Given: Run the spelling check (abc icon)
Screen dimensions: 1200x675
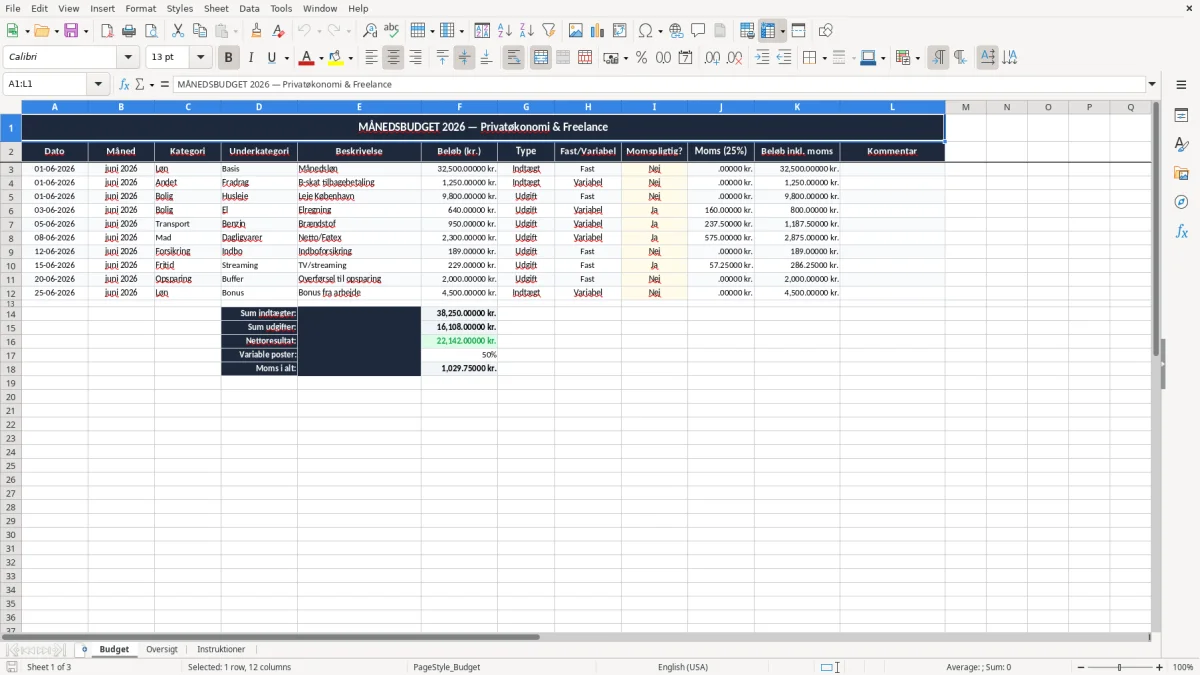Looking at the screenshot, I should (x=392, y=31).
